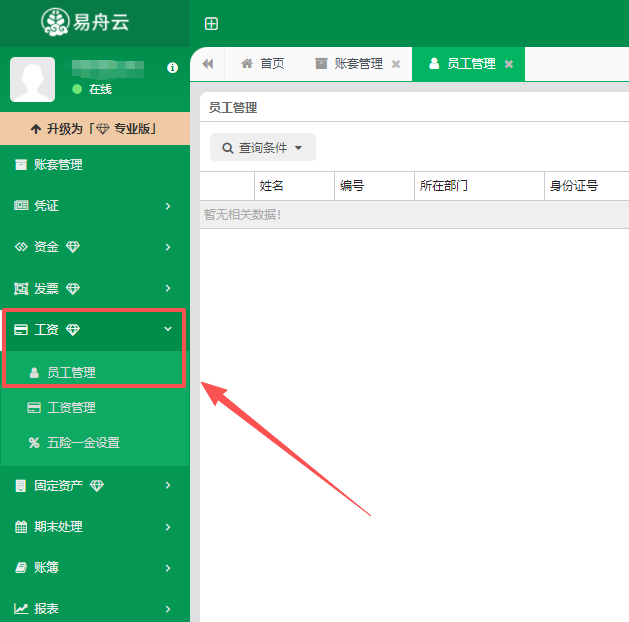629x622 pixels.
Task: Click upgrade to 专业版 banner
Action: [95, 129]
